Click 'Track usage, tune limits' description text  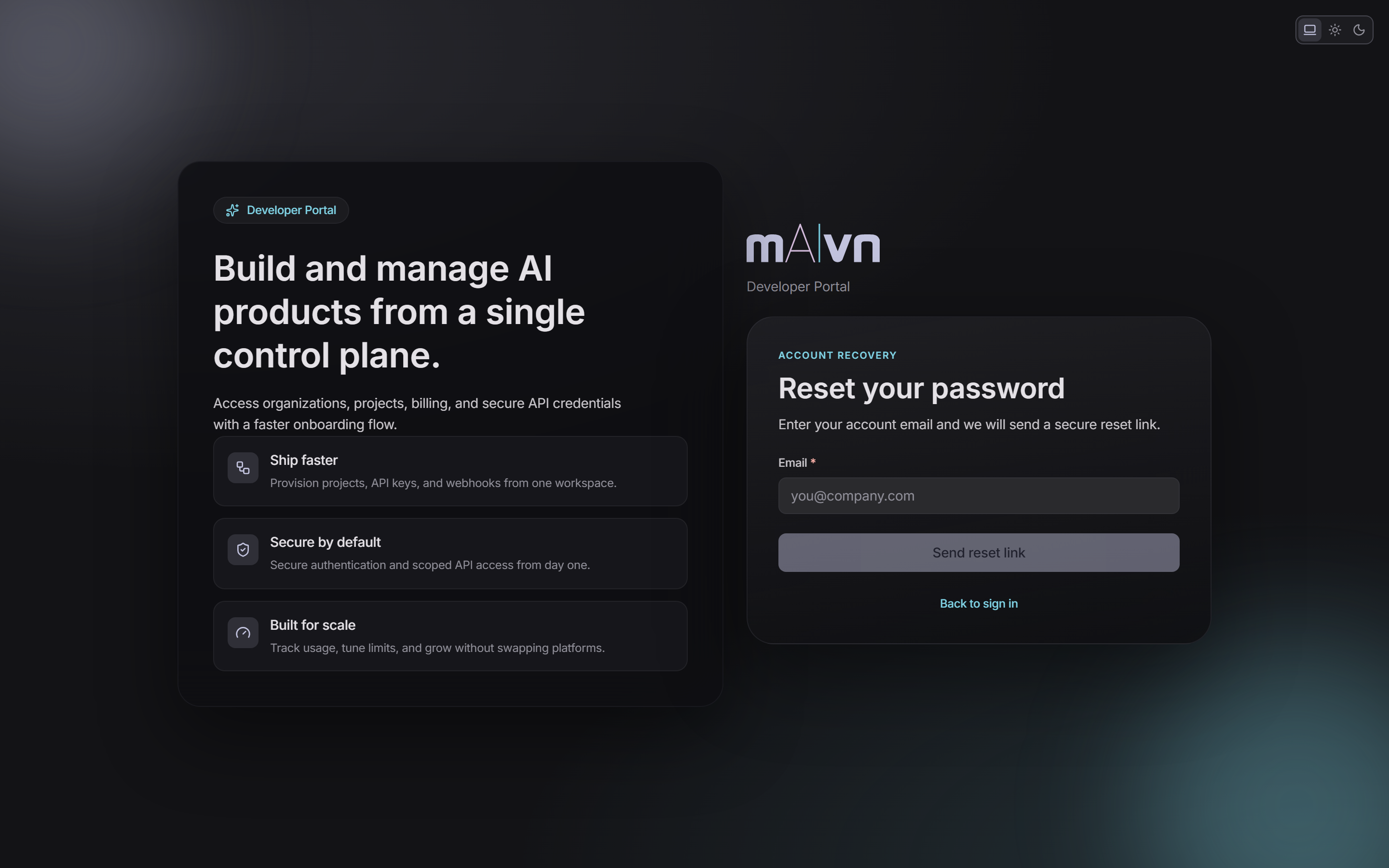pyautogui.click(x=437, y=648)
